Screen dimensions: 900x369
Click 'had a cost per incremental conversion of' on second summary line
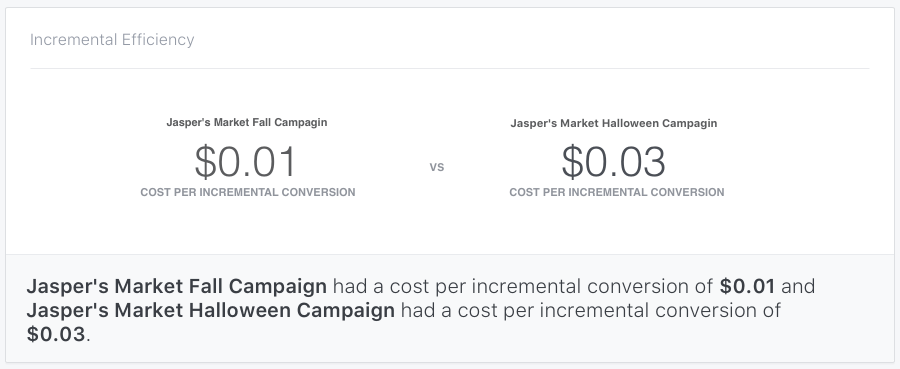point(591,310)
